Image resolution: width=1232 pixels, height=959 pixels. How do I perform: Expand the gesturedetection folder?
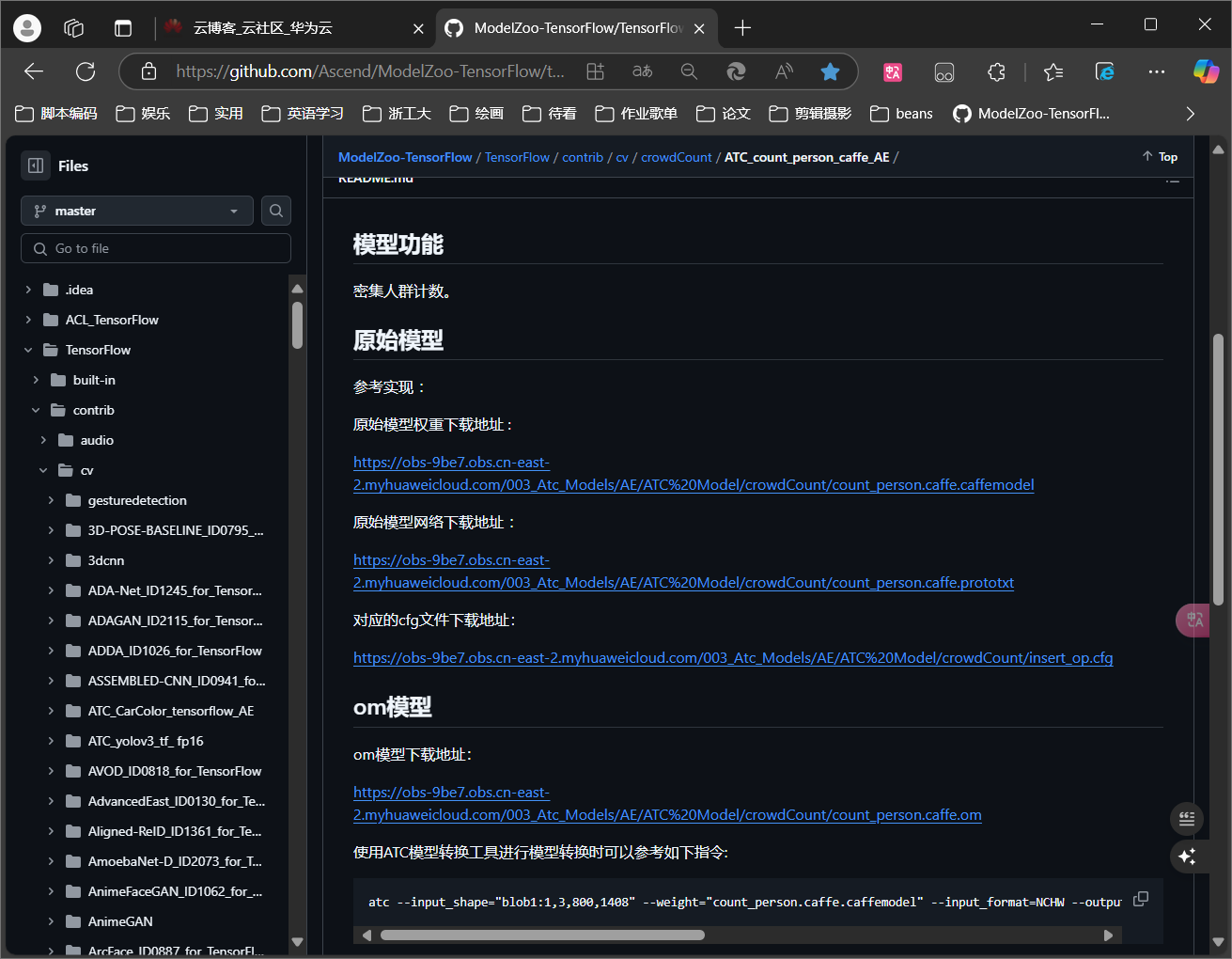pos(51,500)
